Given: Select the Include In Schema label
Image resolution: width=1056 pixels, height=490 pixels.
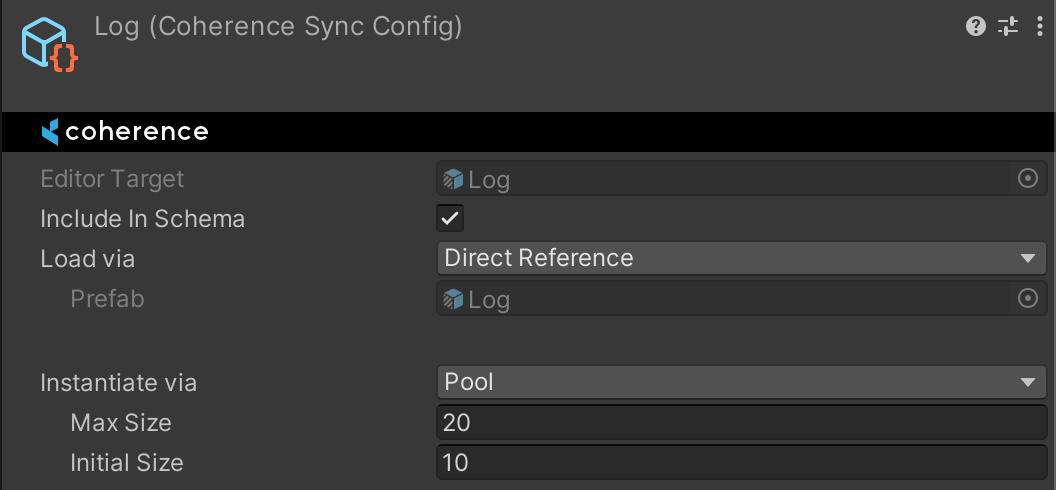Looking at the screenshot, I should tap(142, 219).
